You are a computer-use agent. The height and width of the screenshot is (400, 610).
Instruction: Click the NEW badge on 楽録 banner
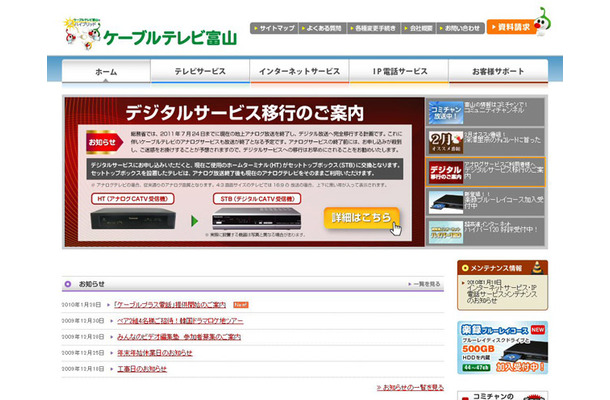pos(538,329)
